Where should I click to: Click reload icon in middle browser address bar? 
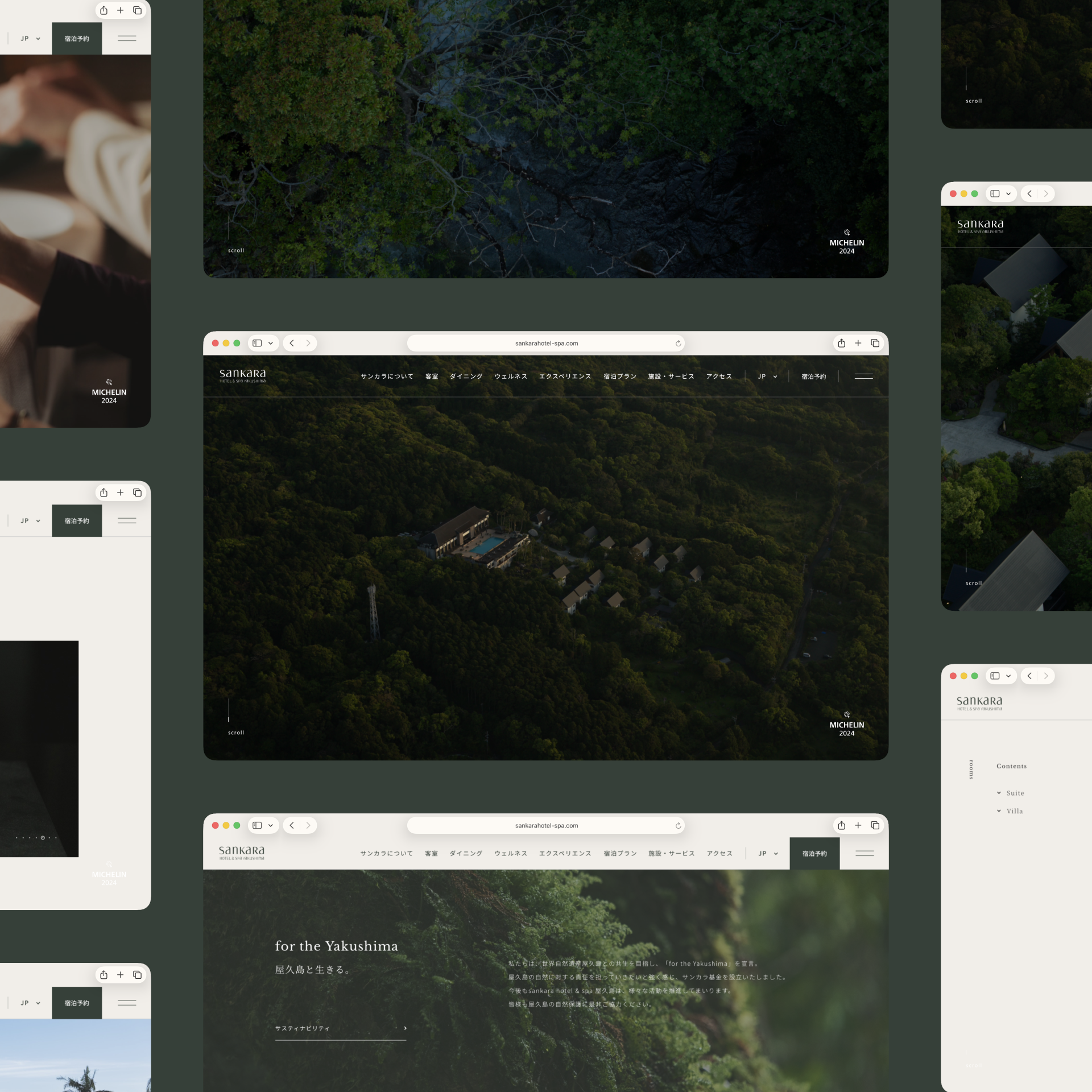pyautogui.click(x=678, y=344)
